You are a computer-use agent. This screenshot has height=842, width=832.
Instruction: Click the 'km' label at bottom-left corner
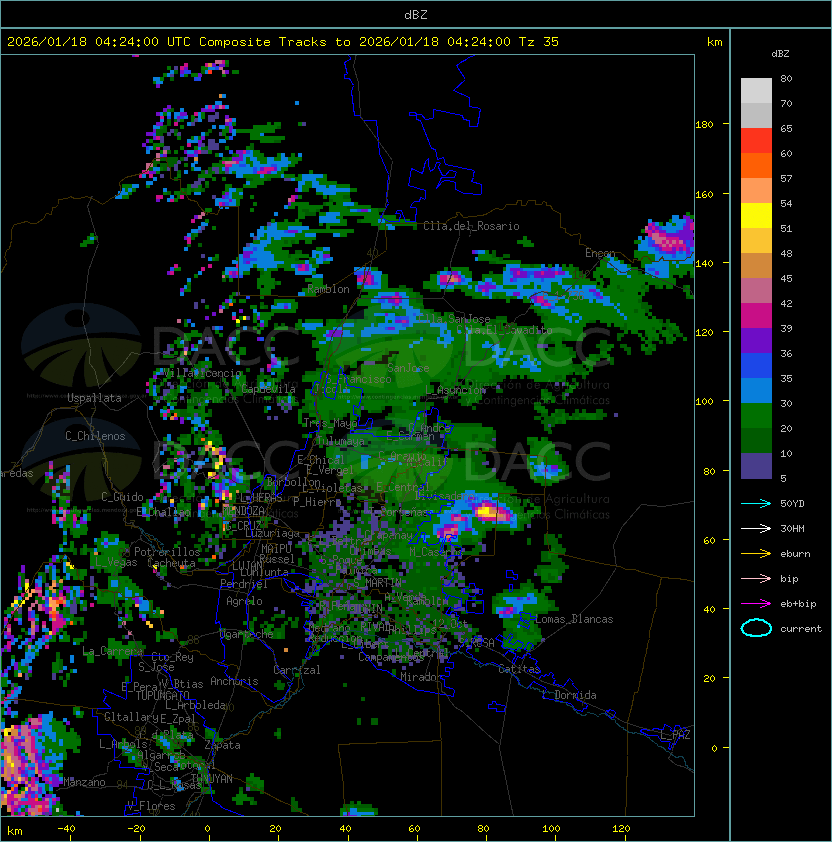click(15, 831)
